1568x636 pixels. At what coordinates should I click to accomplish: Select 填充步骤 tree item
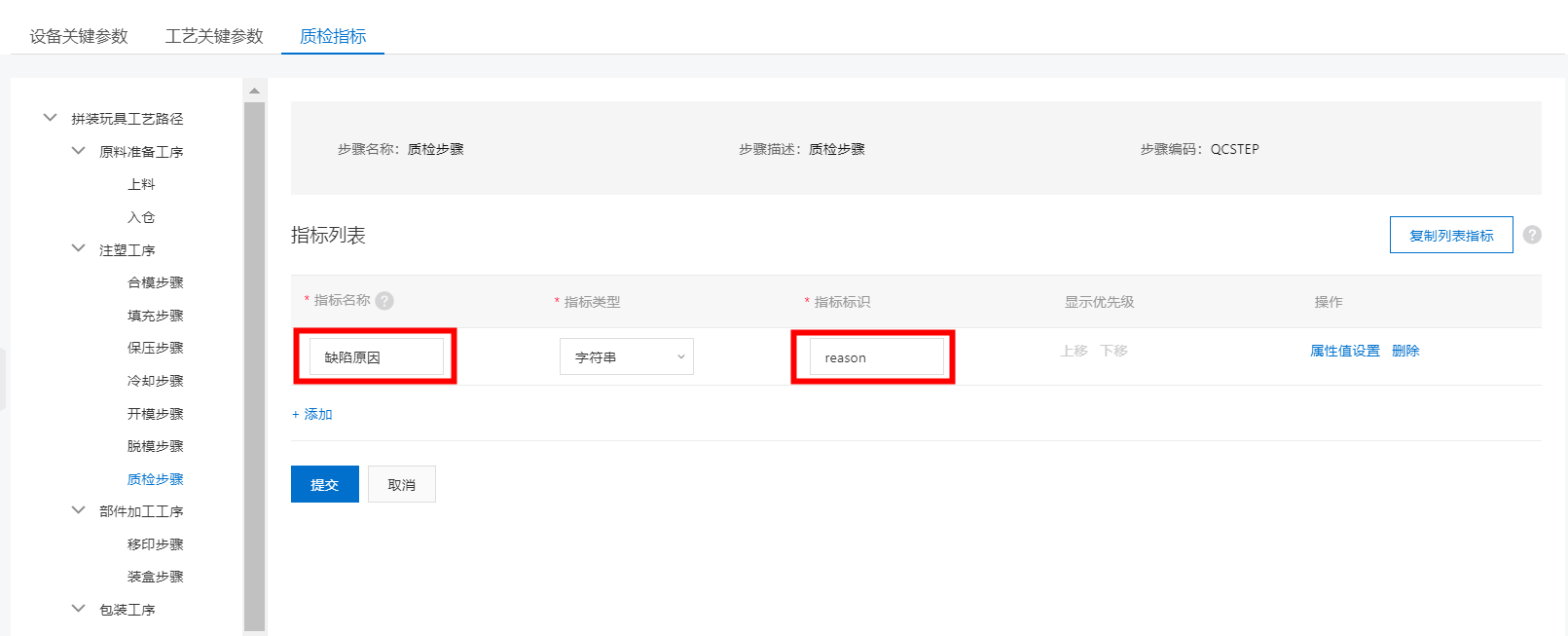coord(156,316)
